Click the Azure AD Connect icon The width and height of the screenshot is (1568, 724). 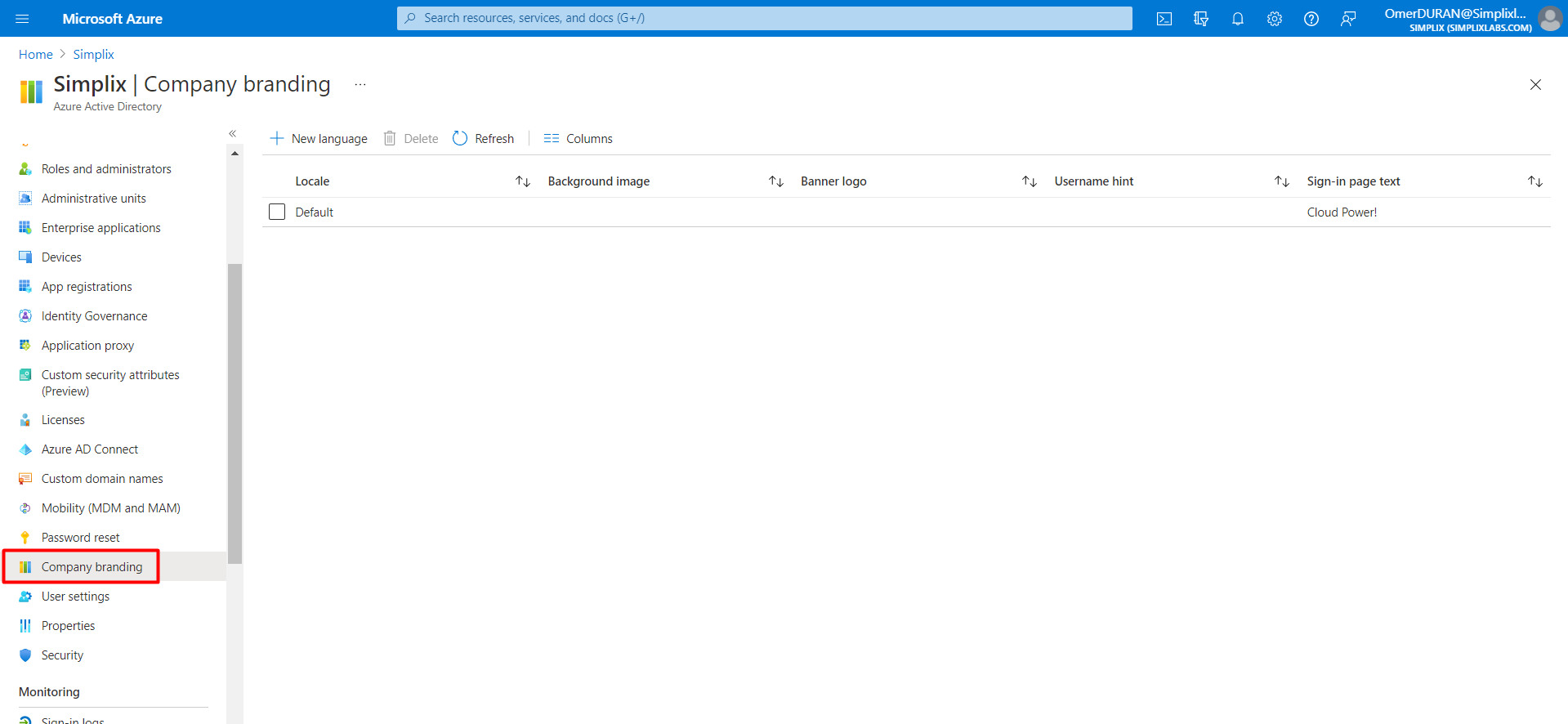point(25,449)
